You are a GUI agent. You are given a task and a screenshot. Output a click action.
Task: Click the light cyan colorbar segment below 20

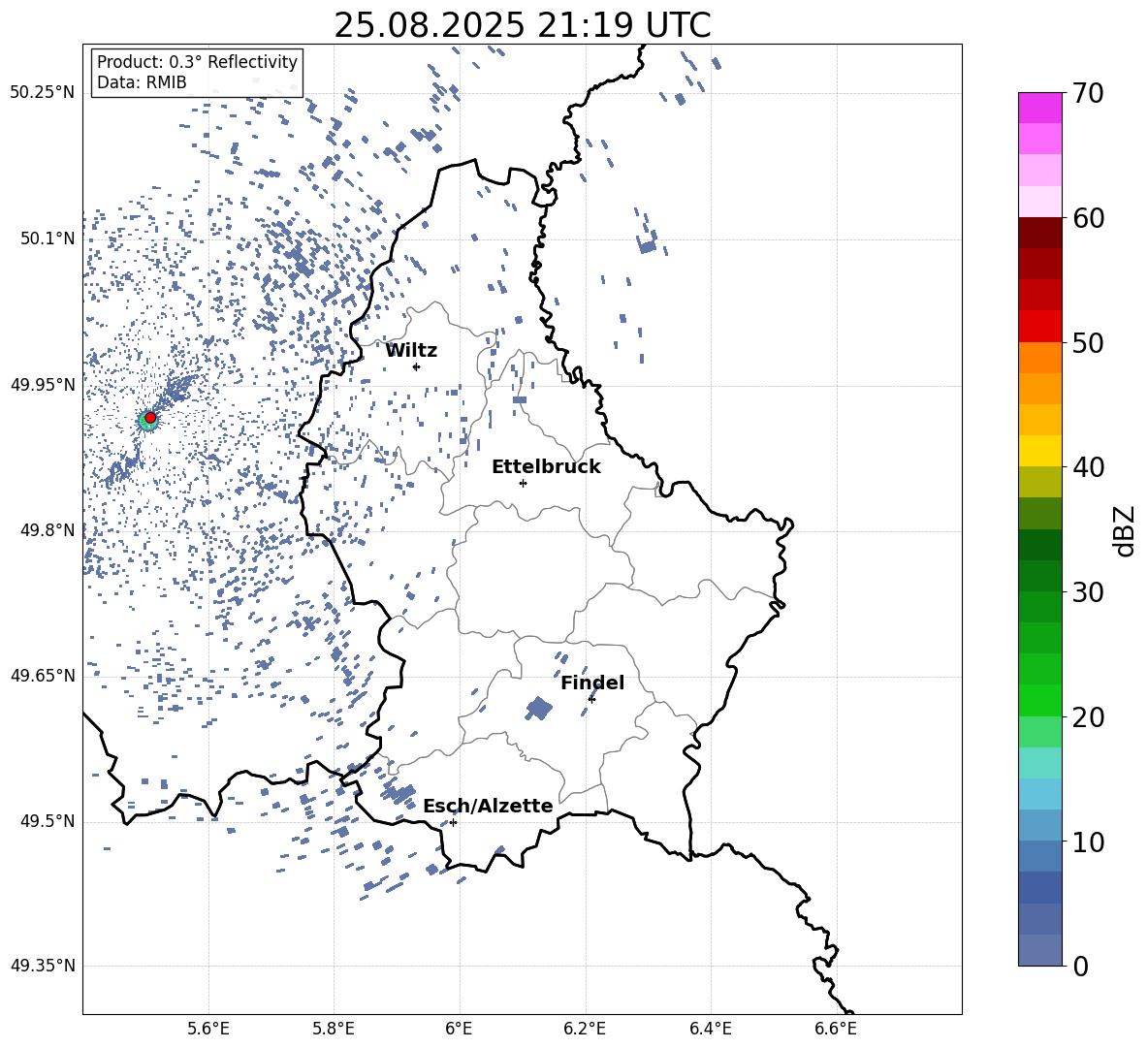coord(1040,763)
